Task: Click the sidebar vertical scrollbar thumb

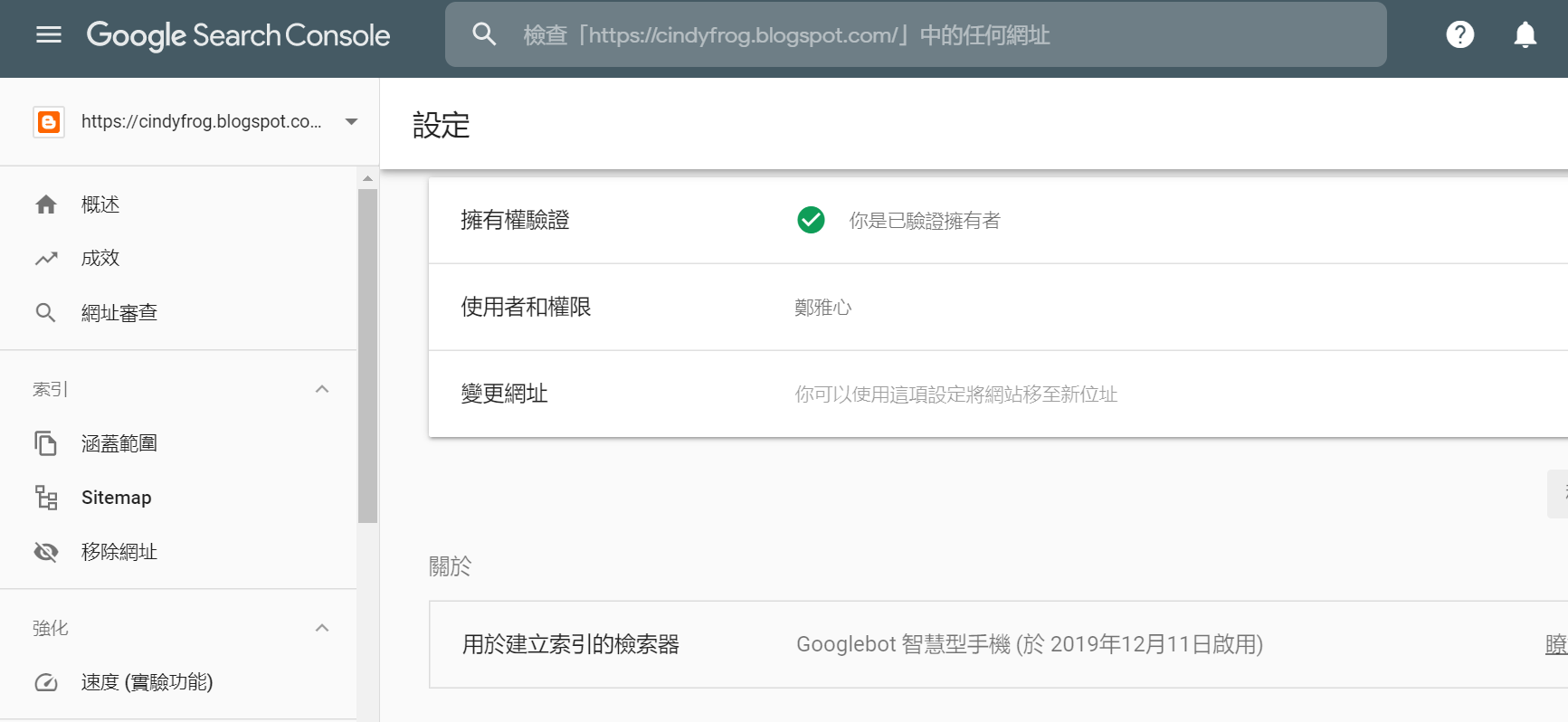Action: point(367,356)
